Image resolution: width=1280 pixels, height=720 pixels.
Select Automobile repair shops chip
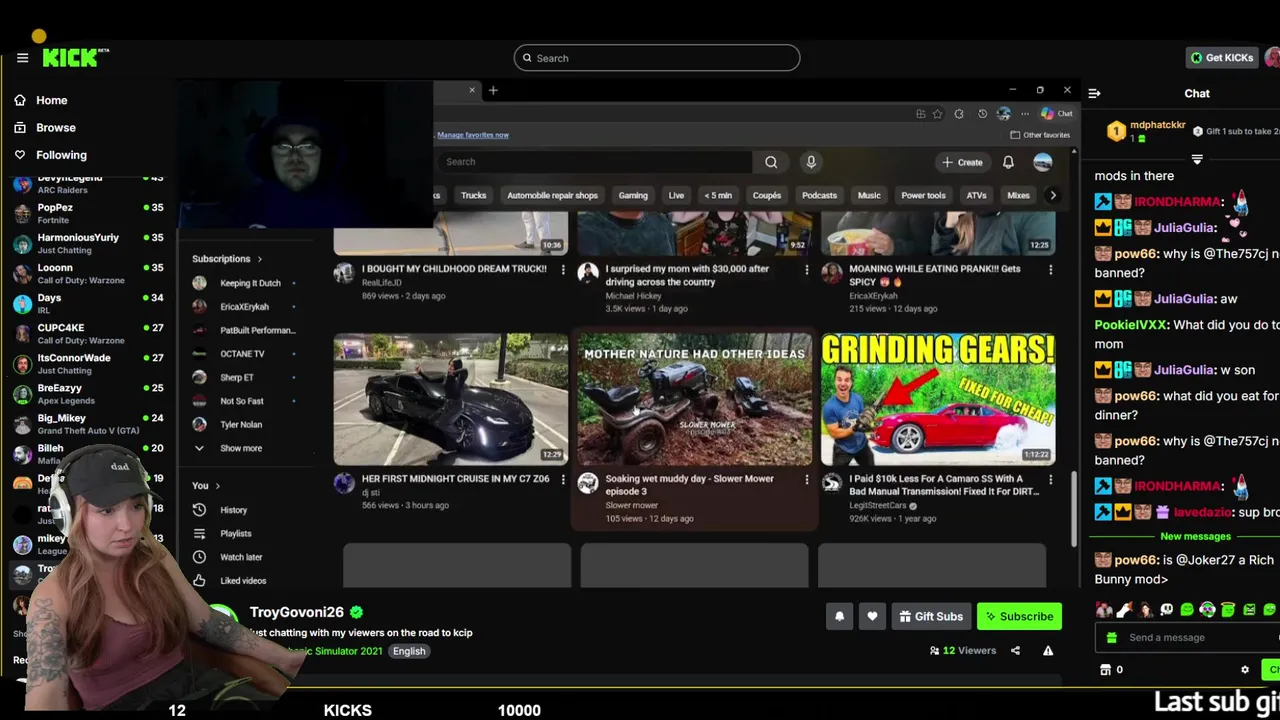coord(552,195)
